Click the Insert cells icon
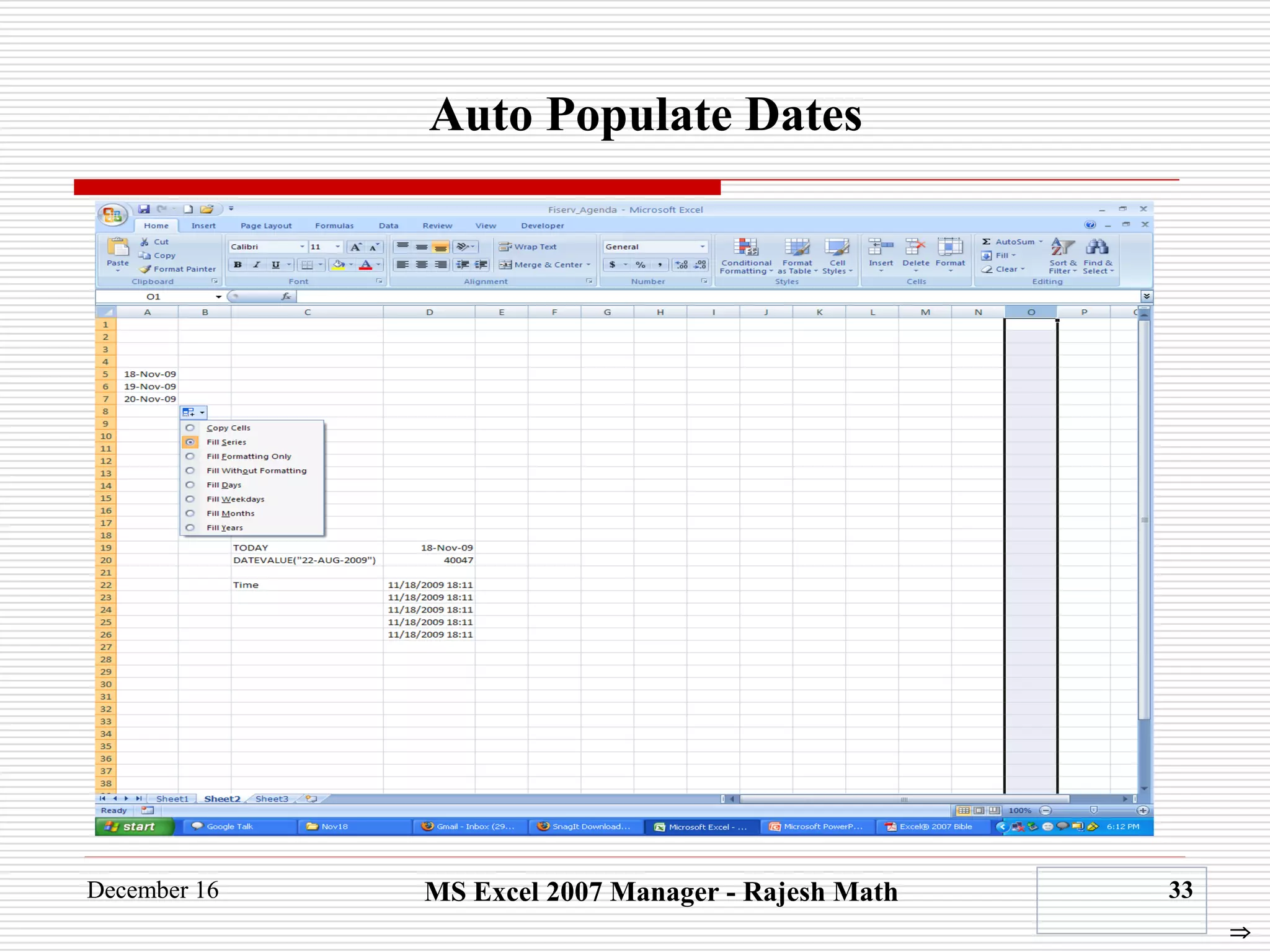The image size is (1270, 952). point(881,247)
